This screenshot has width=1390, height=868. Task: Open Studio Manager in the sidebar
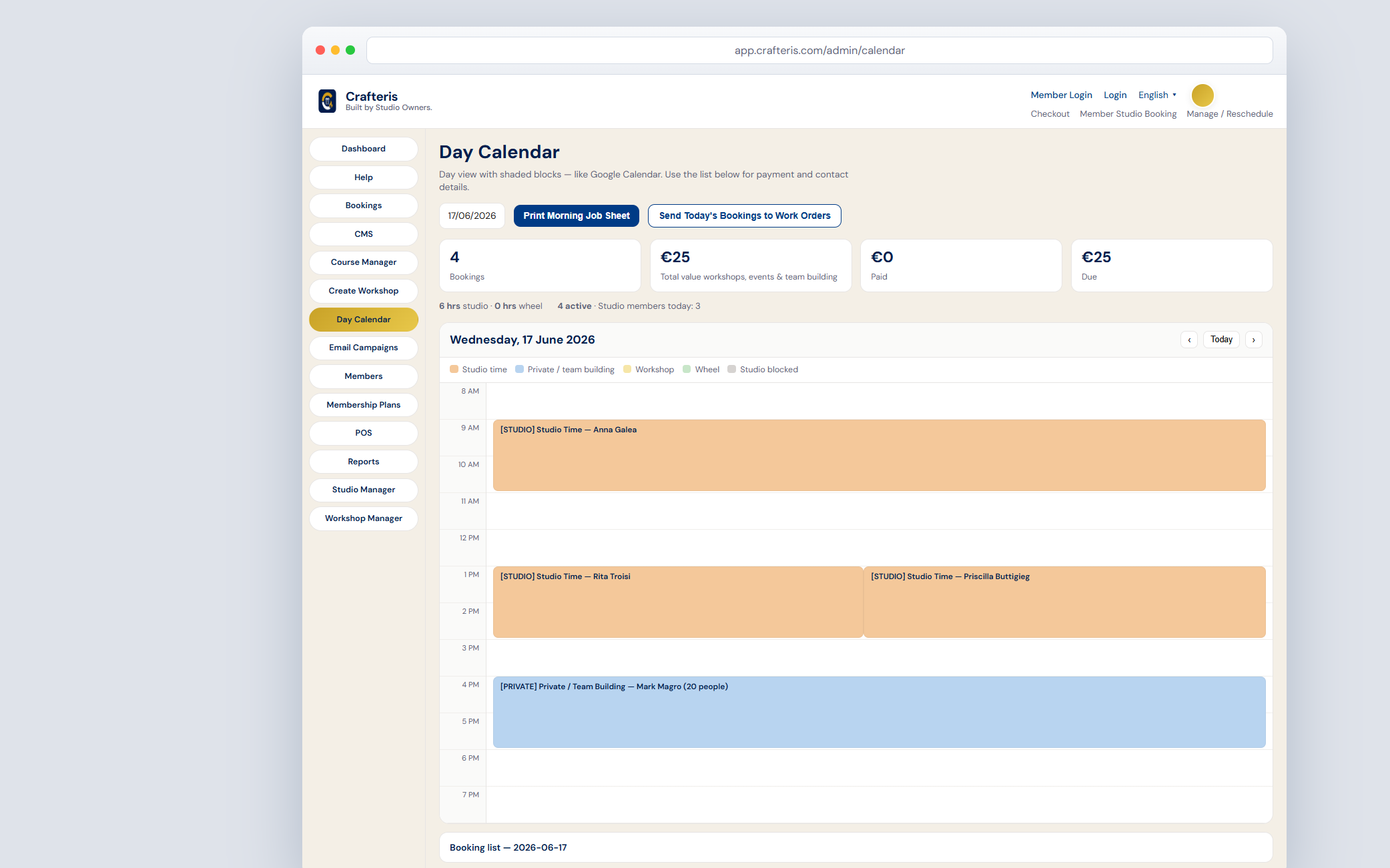[x=364, y=490]
